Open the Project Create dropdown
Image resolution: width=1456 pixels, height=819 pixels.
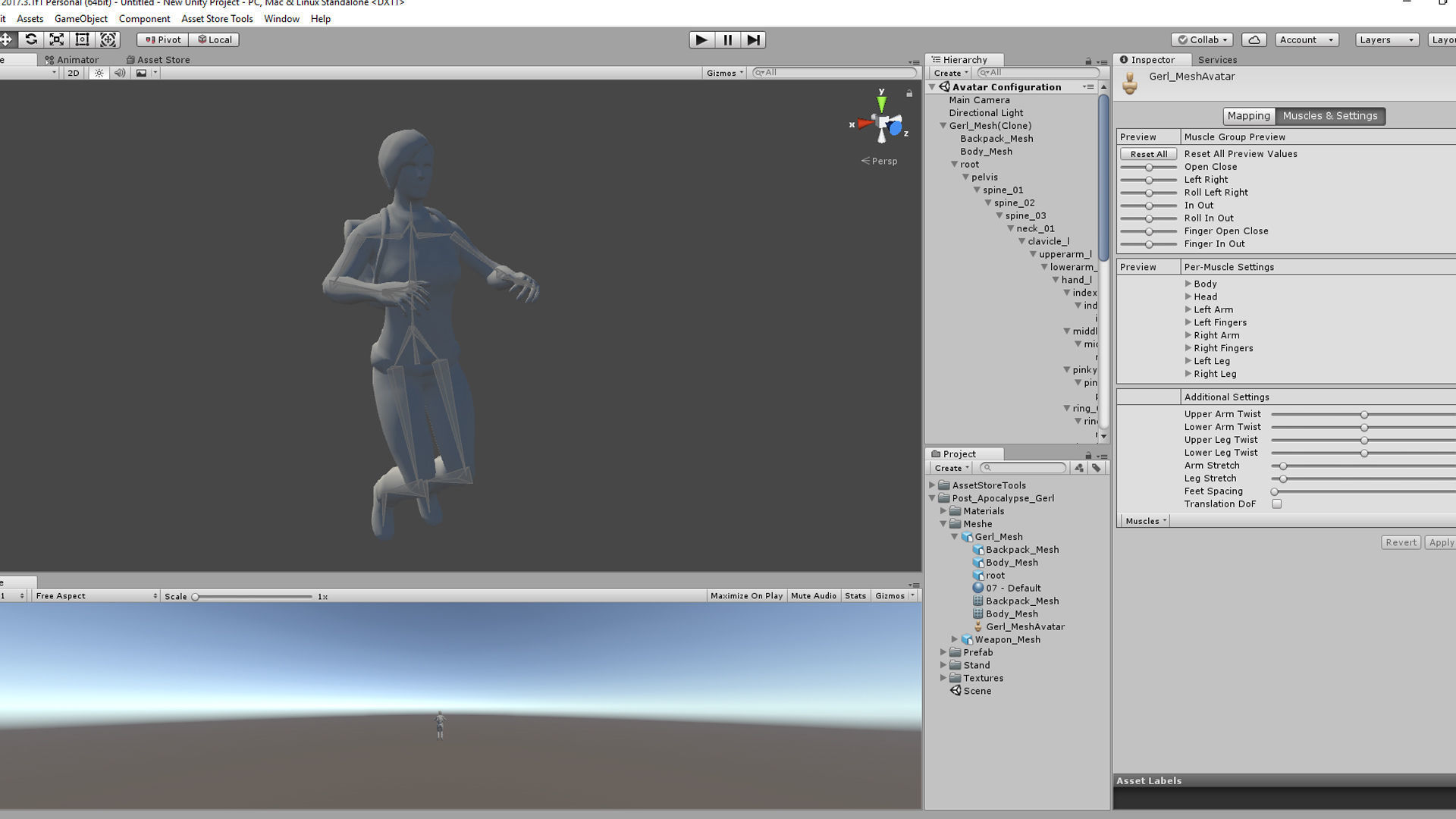(x=952, y=468)
